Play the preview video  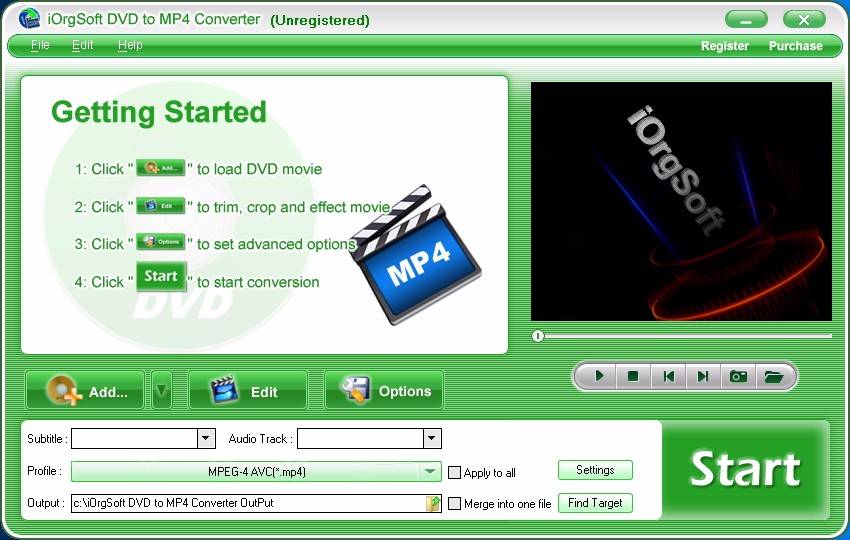598,376
